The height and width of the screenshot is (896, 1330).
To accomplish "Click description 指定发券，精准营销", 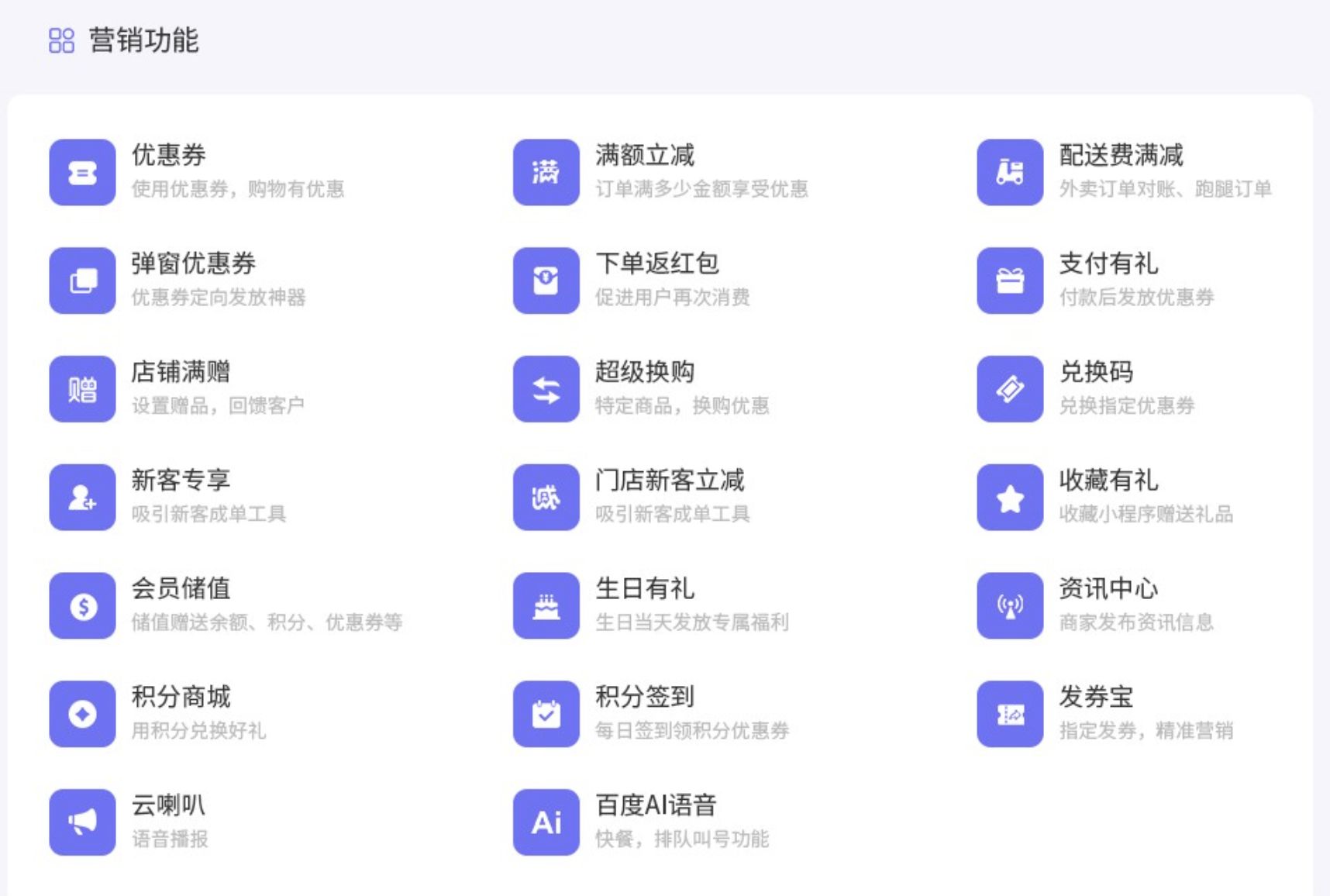I will tap(1146, 731).
